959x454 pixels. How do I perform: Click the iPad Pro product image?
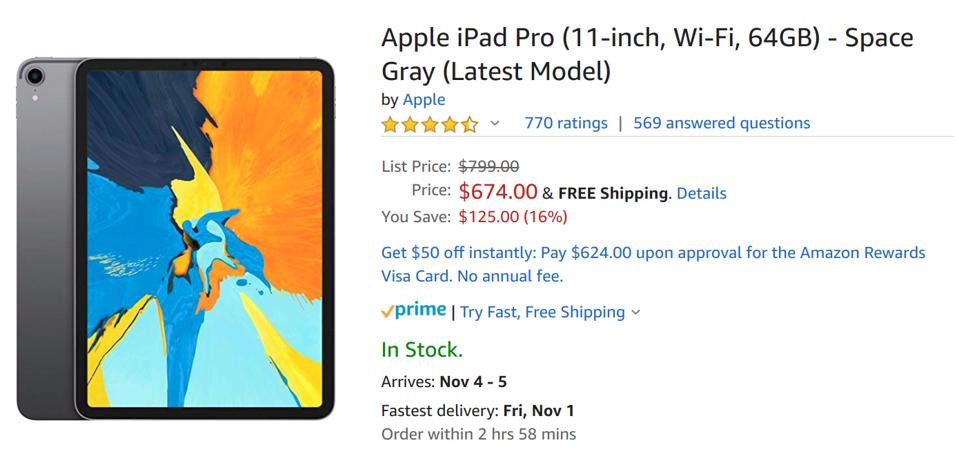[x=176, y=238]
